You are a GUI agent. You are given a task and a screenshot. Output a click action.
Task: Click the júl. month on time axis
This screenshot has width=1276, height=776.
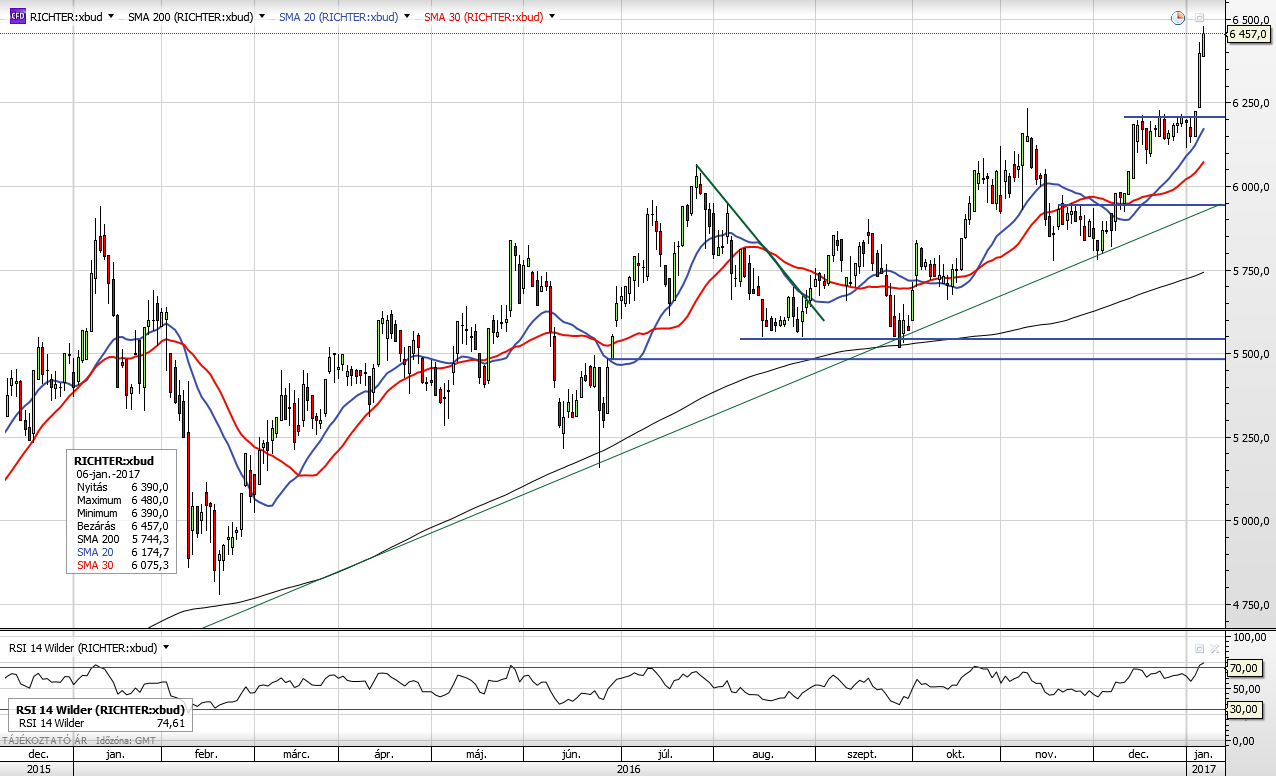tap(667, 754)
